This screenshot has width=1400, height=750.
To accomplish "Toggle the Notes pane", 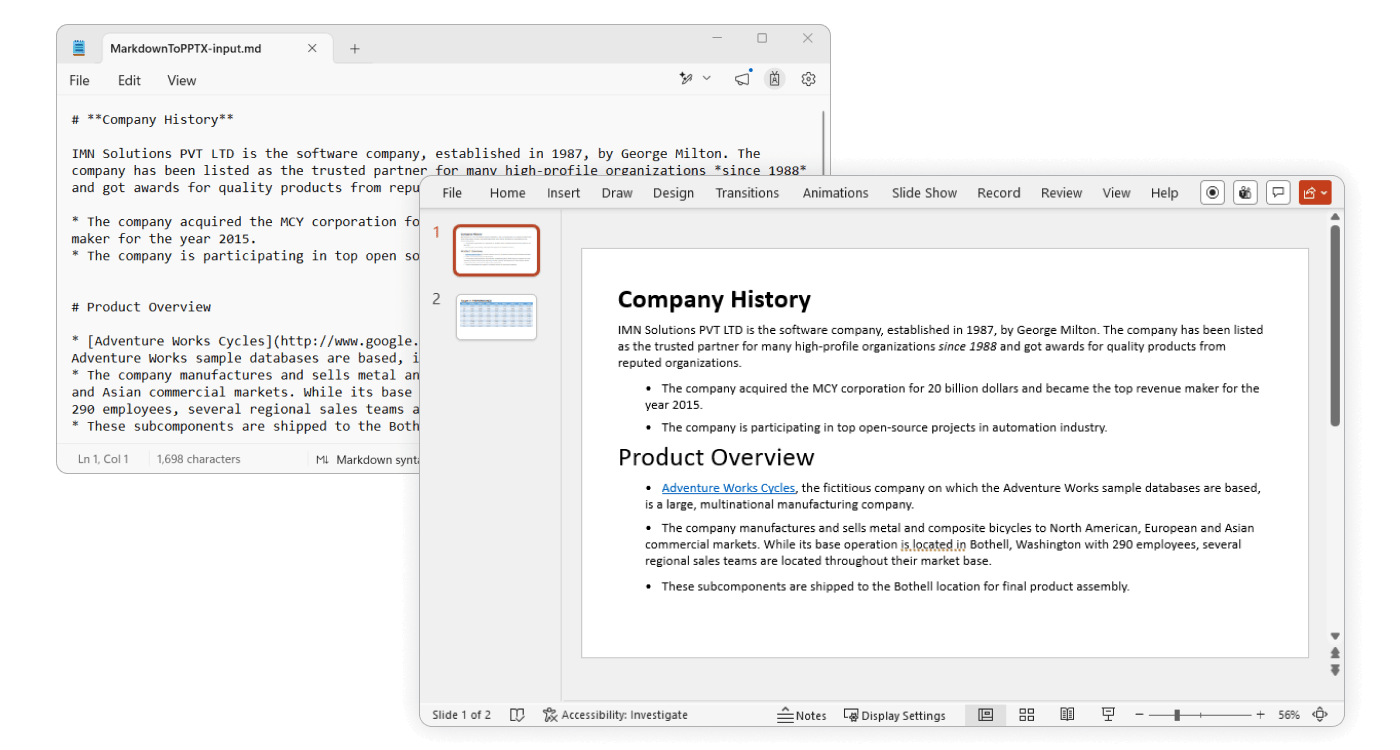I will 802,715.
